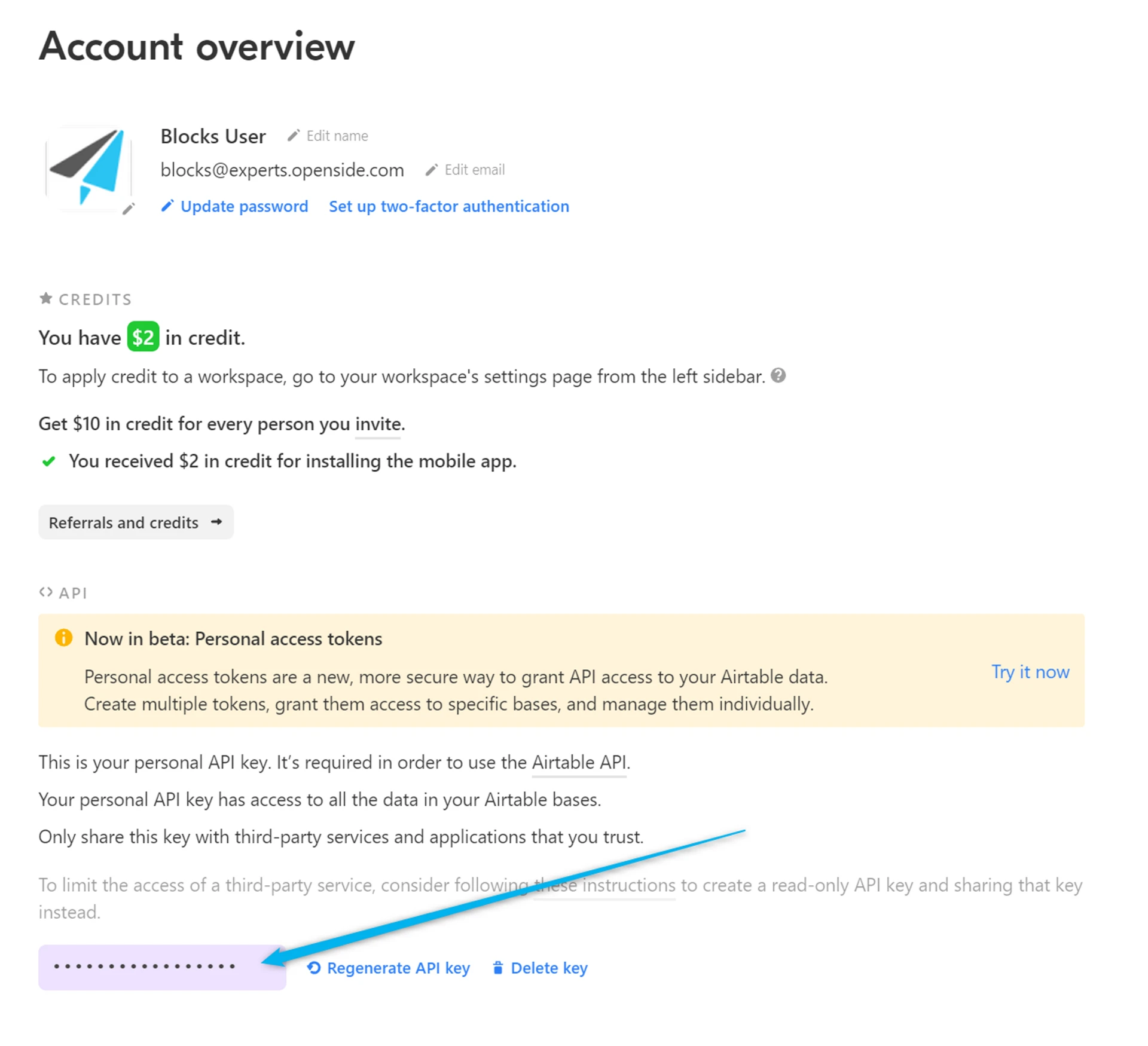Click the Edit email link
The height and width of the screenshot is (1046, 1148).
474,170
